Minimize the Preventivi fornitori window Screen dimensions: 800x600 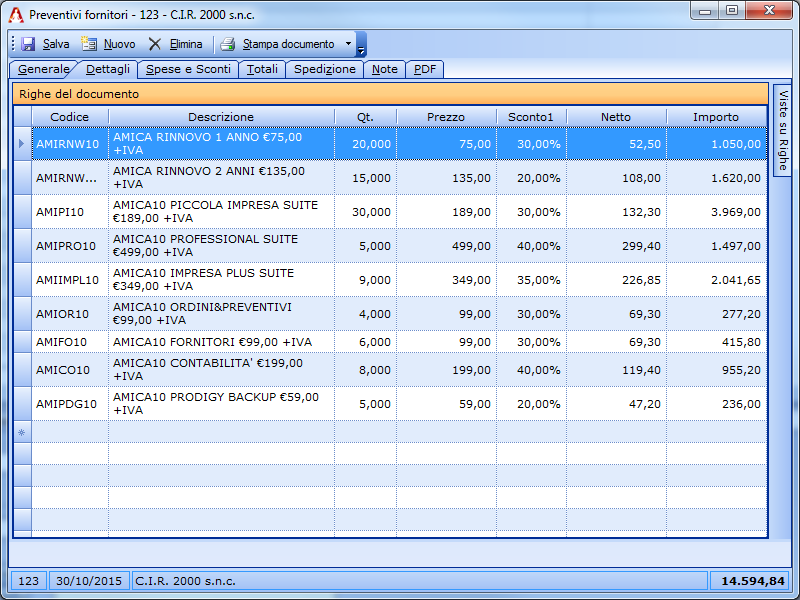coord(705,10)
